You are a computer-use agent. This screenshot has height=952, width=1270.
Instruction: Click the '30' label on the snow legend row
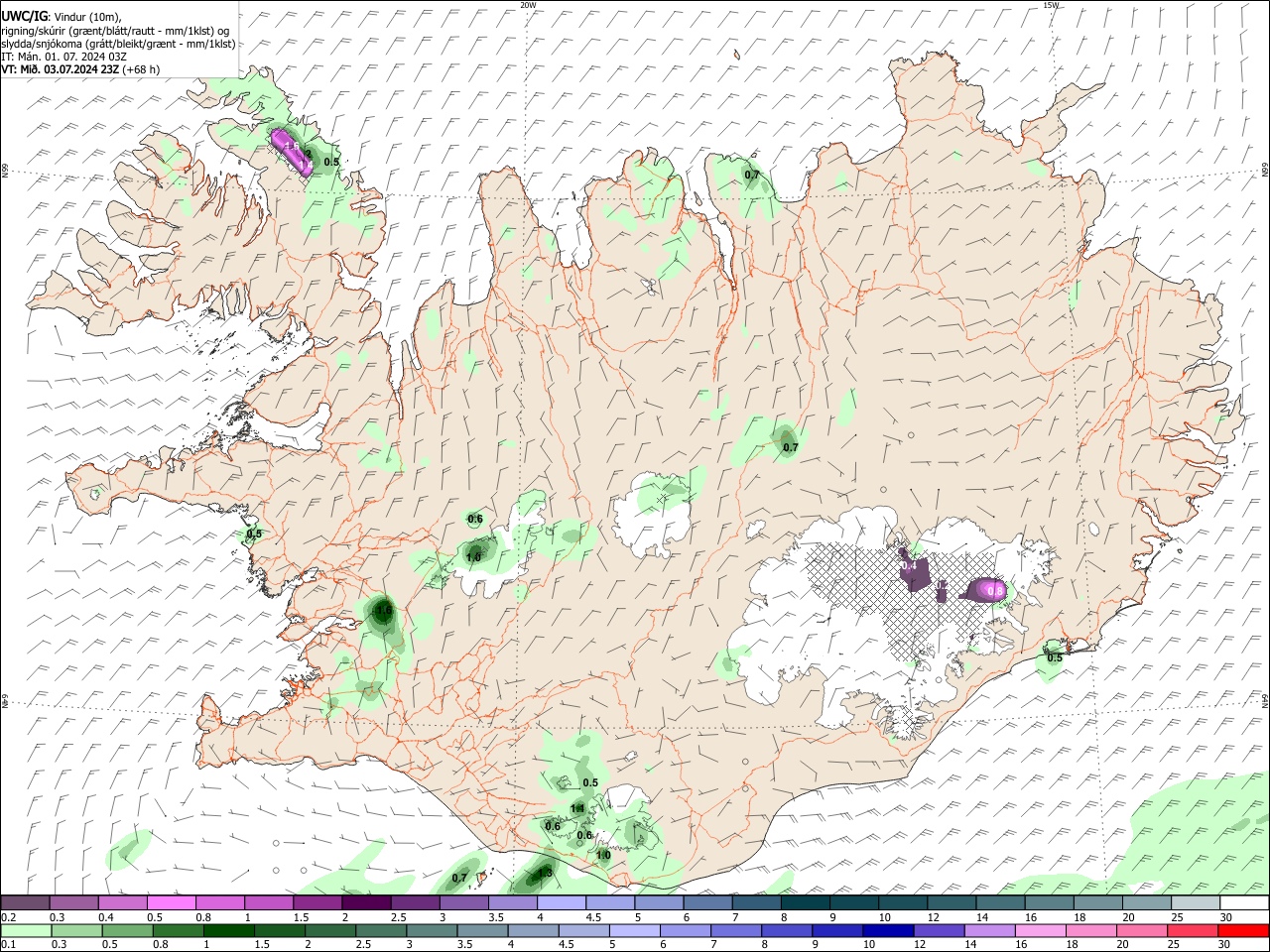point(1226,917)
